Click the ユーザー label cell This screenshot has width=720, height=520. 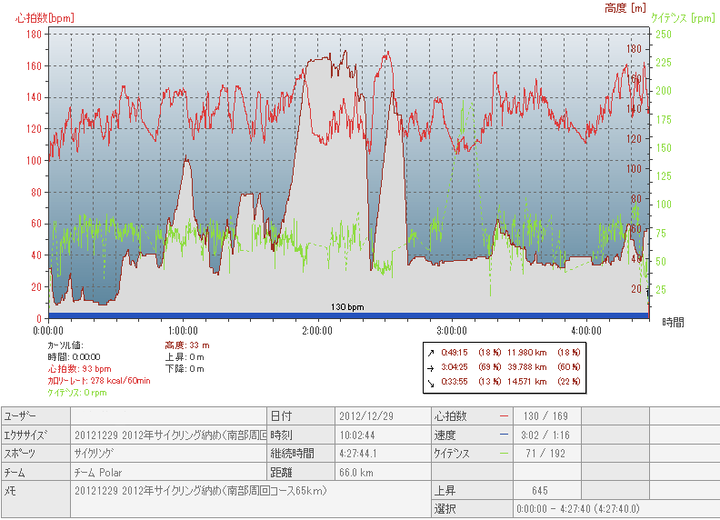pyautogui.click(x=36, y=416)
